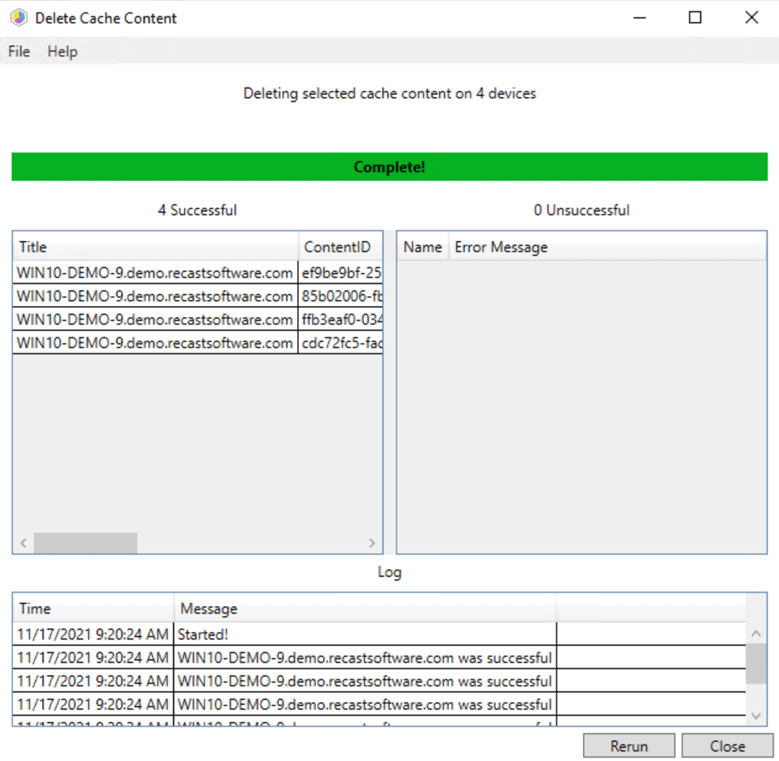Screen dimensions: 779x761
Task: Sort by ContentID column header
Action: pyautogui.click(x=340, y=247)
